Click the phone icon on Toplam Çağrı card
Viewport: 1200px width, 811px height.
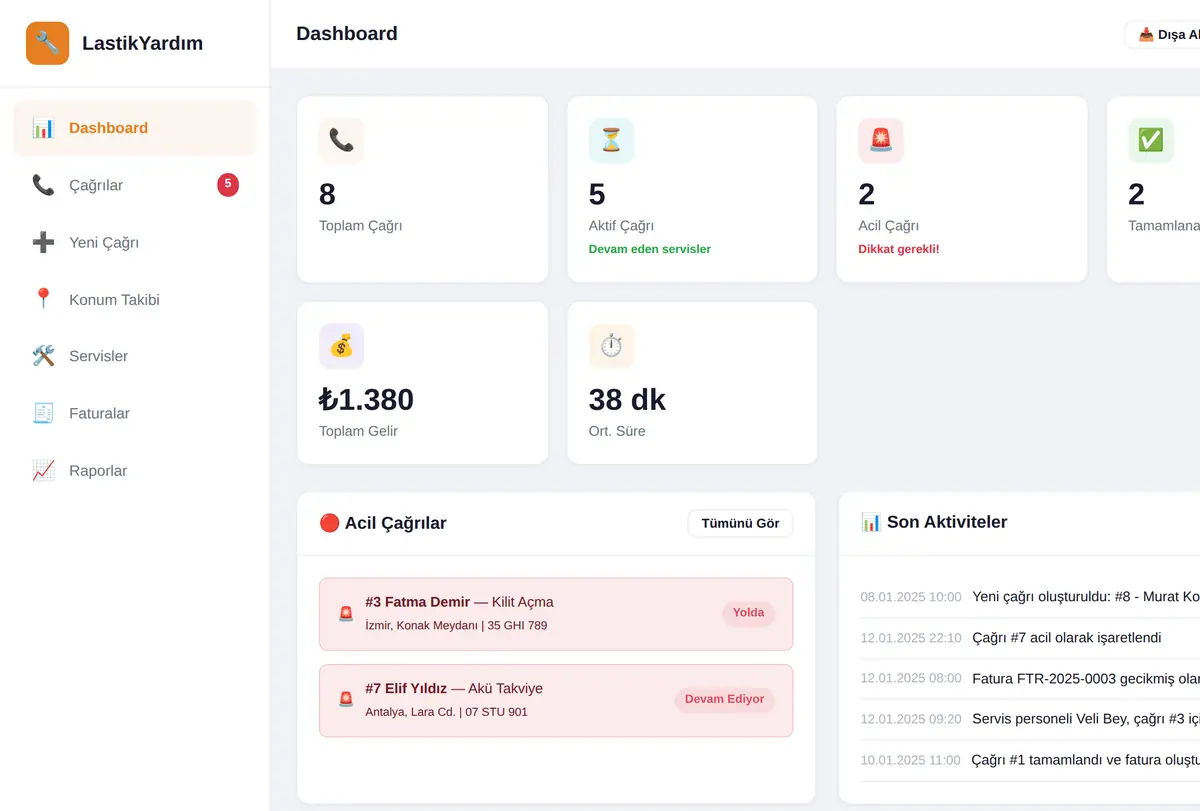tap(341, 141)
